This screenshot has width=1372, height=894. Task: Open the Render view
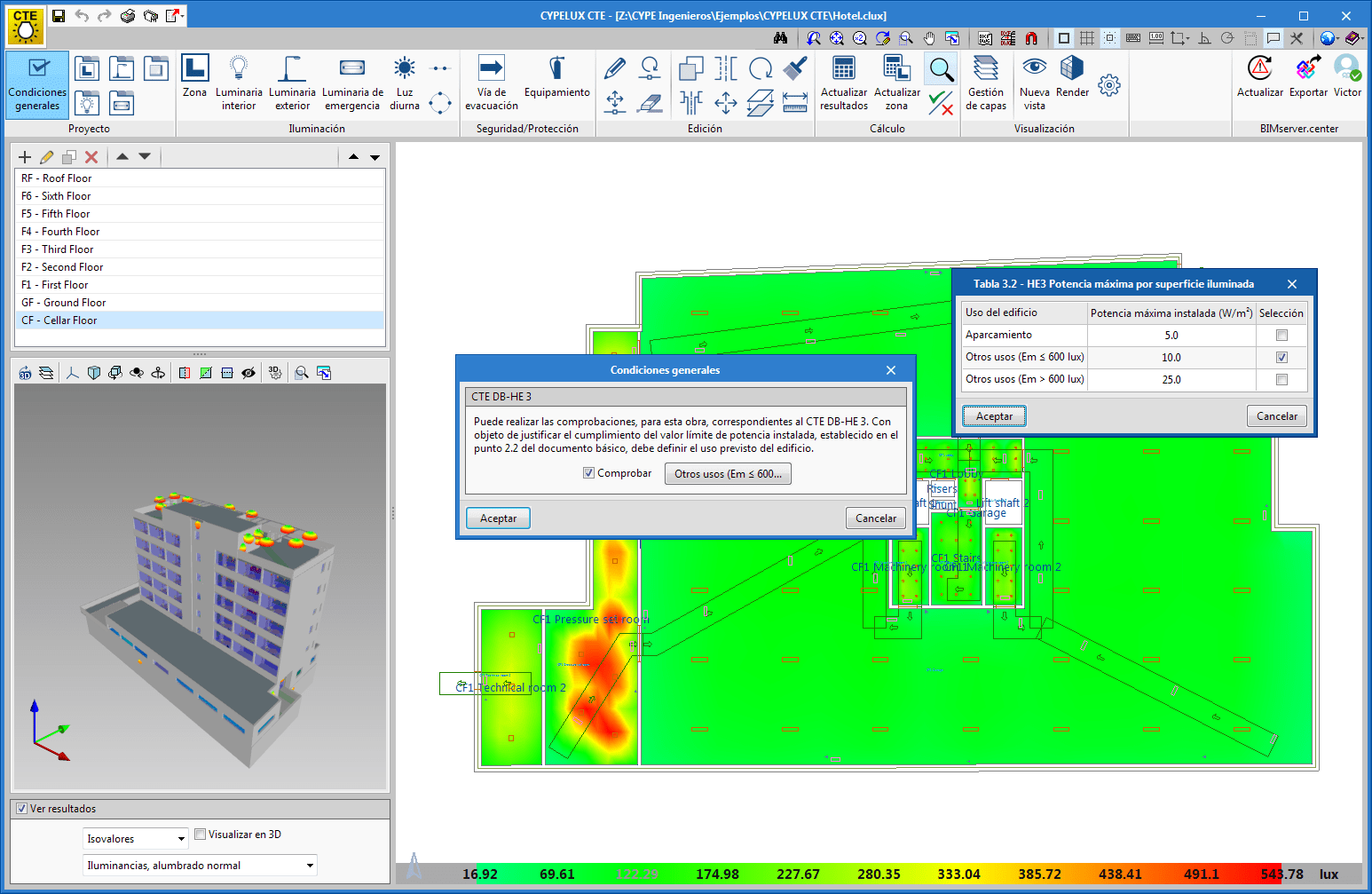(x=1072, y=76)
